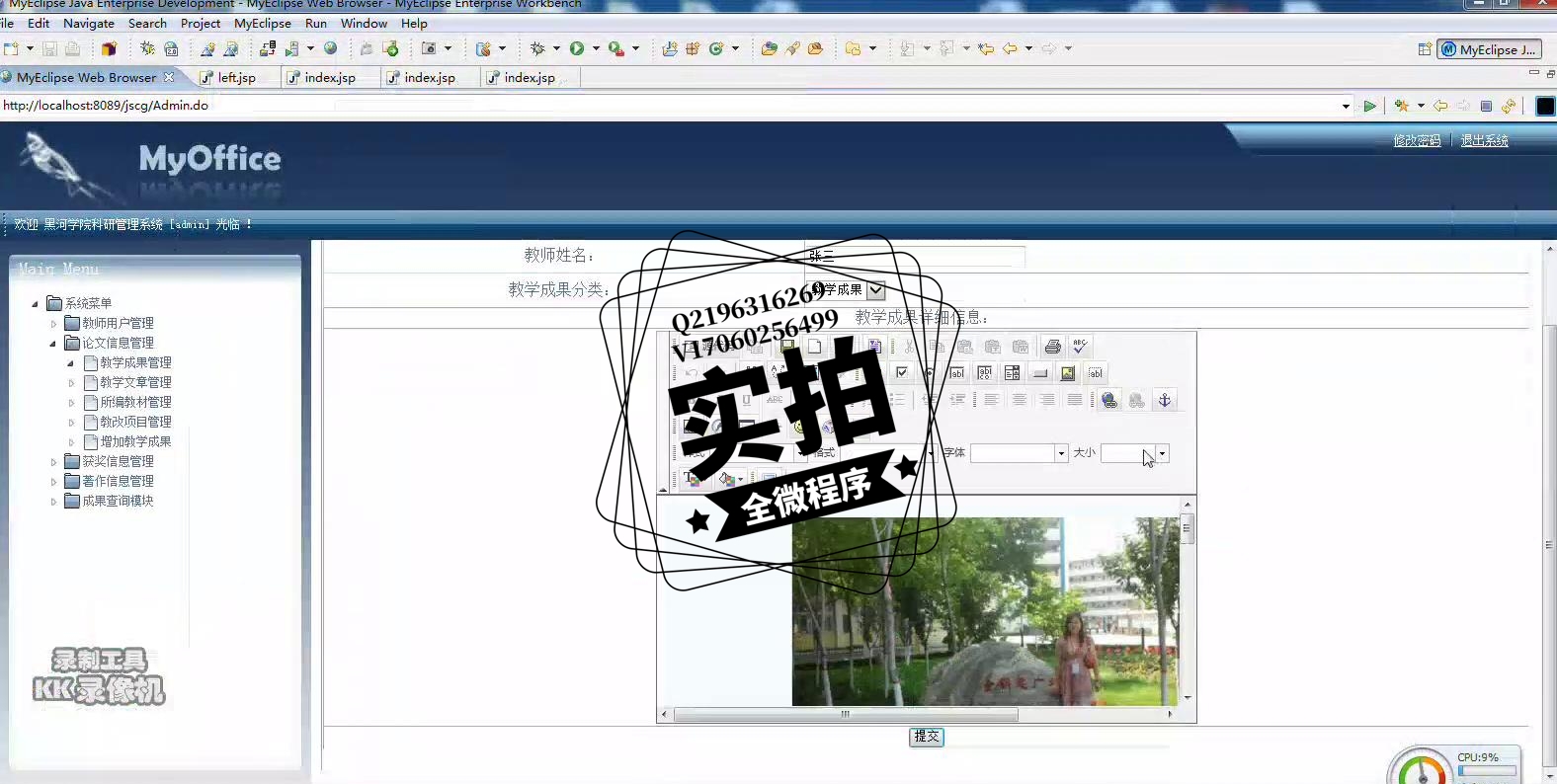Click the new page icon in editor
The image size is (1557, 784).
(x=815, y=347)
